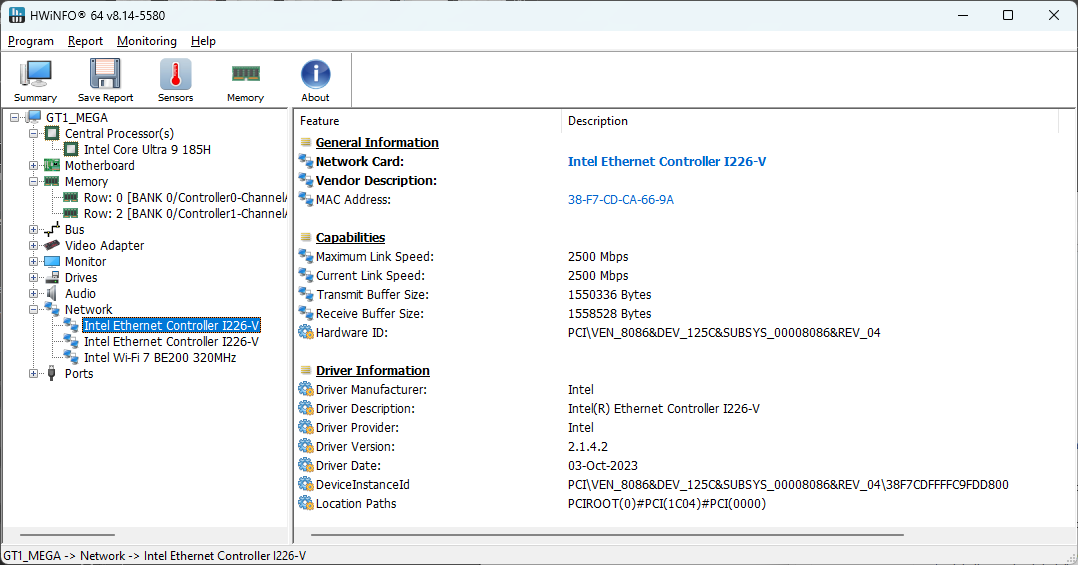Click the network icon beside MAC Address
Viewport: 1078px width, 565px height.
click(306, 199)
